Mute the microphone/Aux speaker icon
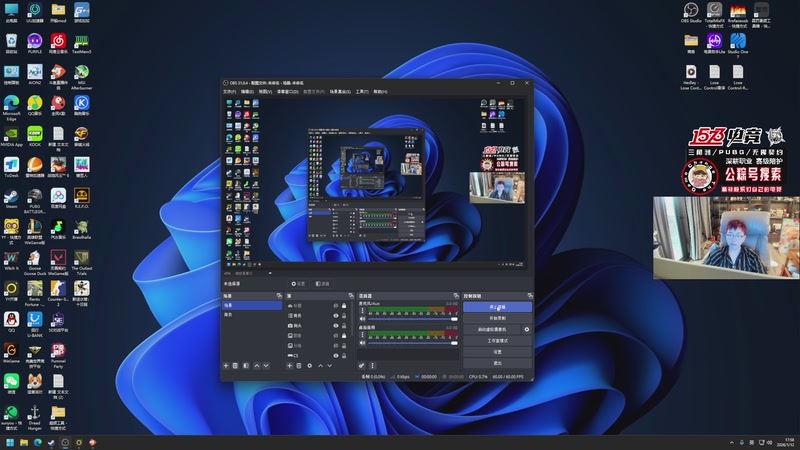This screenshot has height=450, width=800. 363,319
